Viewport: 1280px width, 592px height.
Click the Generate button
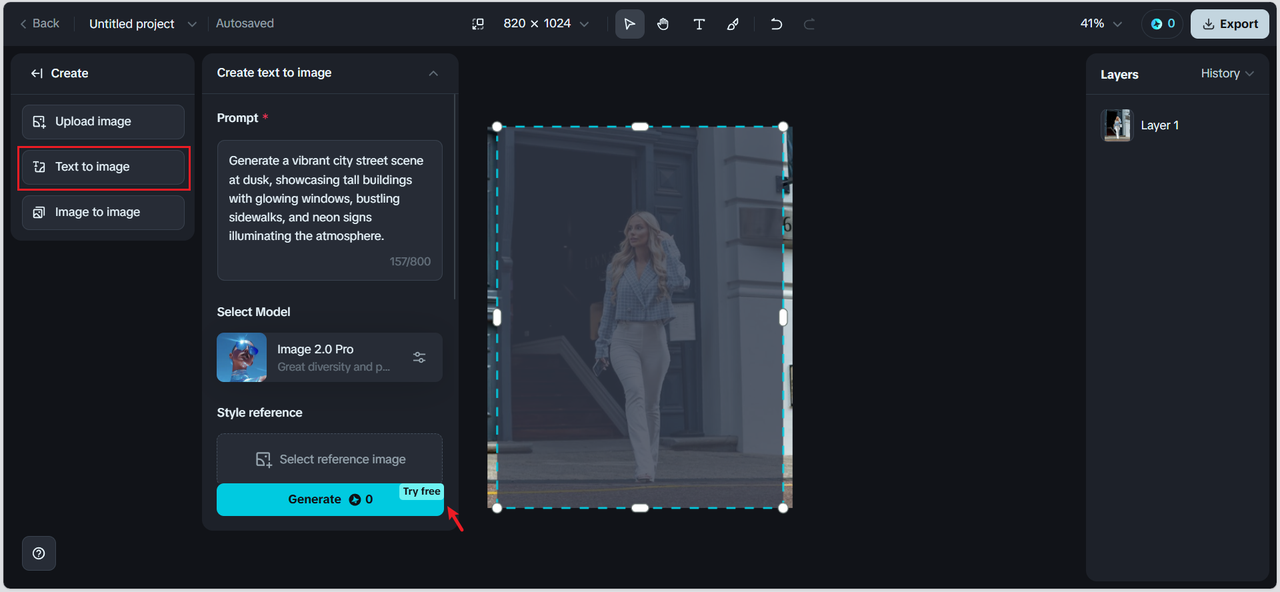(330, 499)
